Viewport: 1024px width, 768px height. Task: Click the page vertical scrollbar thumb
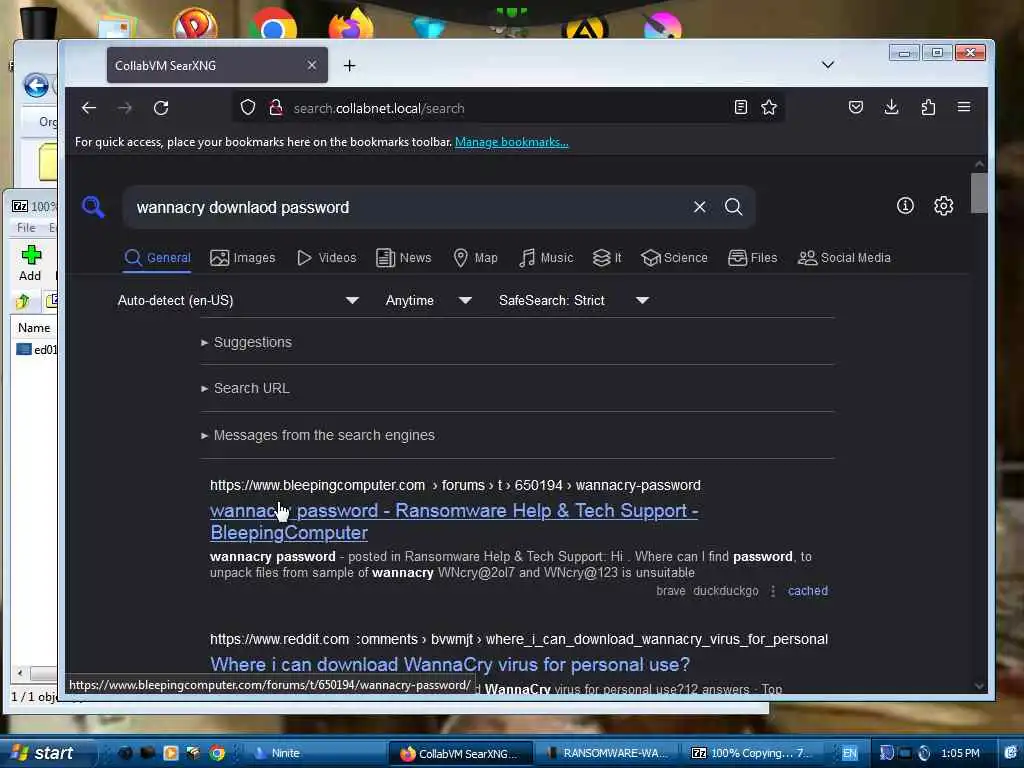coord(978,193)
